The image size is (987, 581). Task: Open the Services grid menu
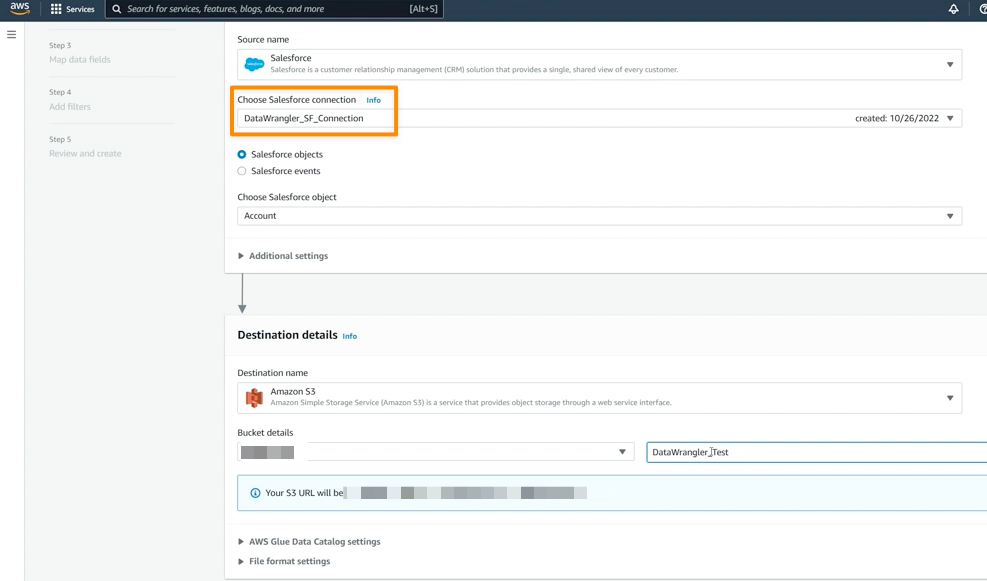coord(56,9)
